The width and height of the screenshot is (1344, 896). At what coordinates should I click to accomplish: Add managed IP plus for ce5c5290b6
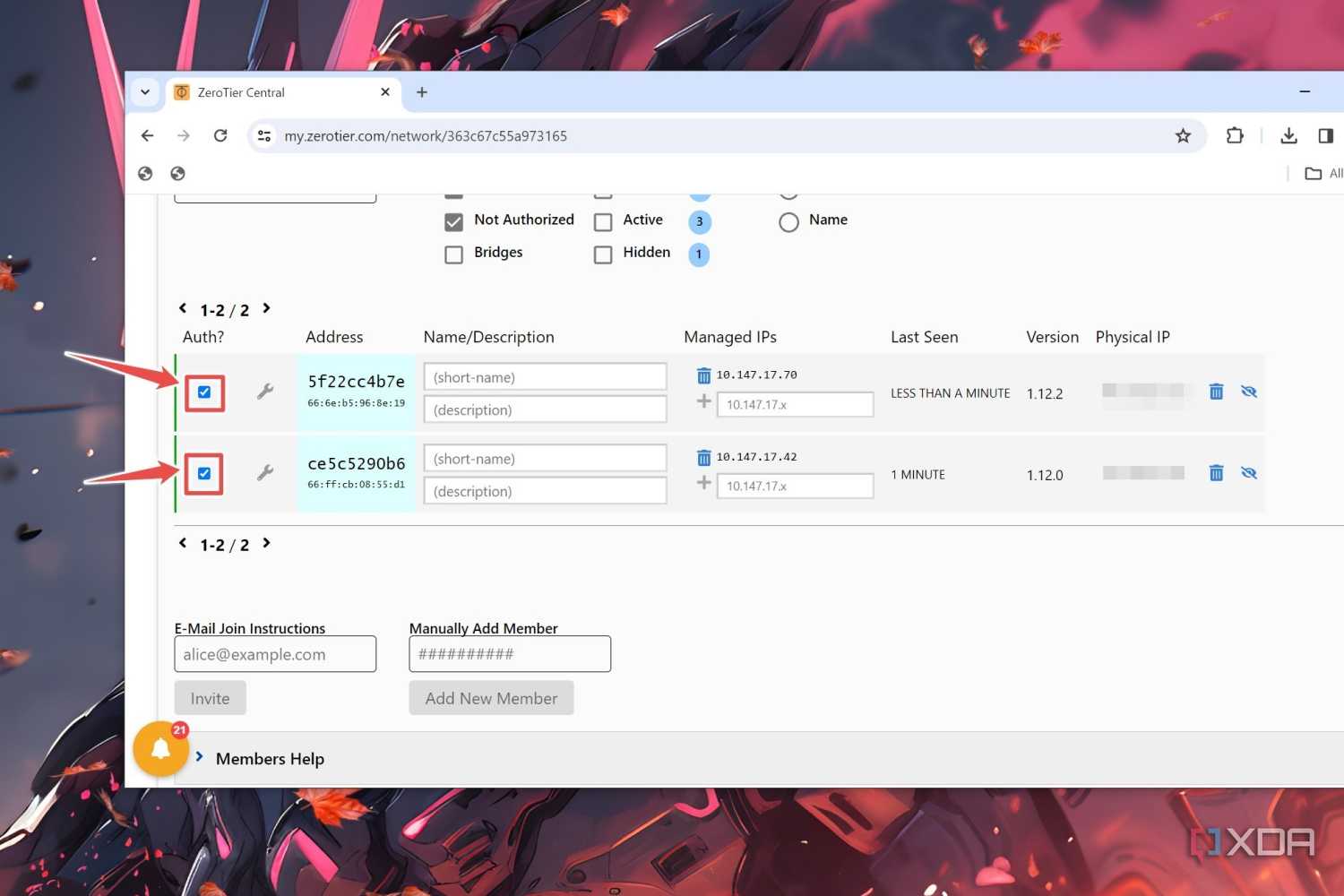[704, 483]
